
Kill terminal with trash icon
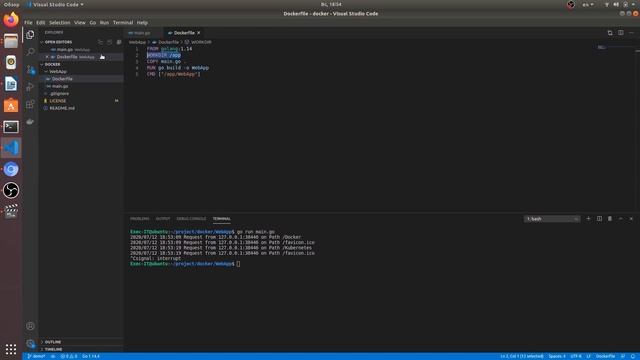point(610,219)
